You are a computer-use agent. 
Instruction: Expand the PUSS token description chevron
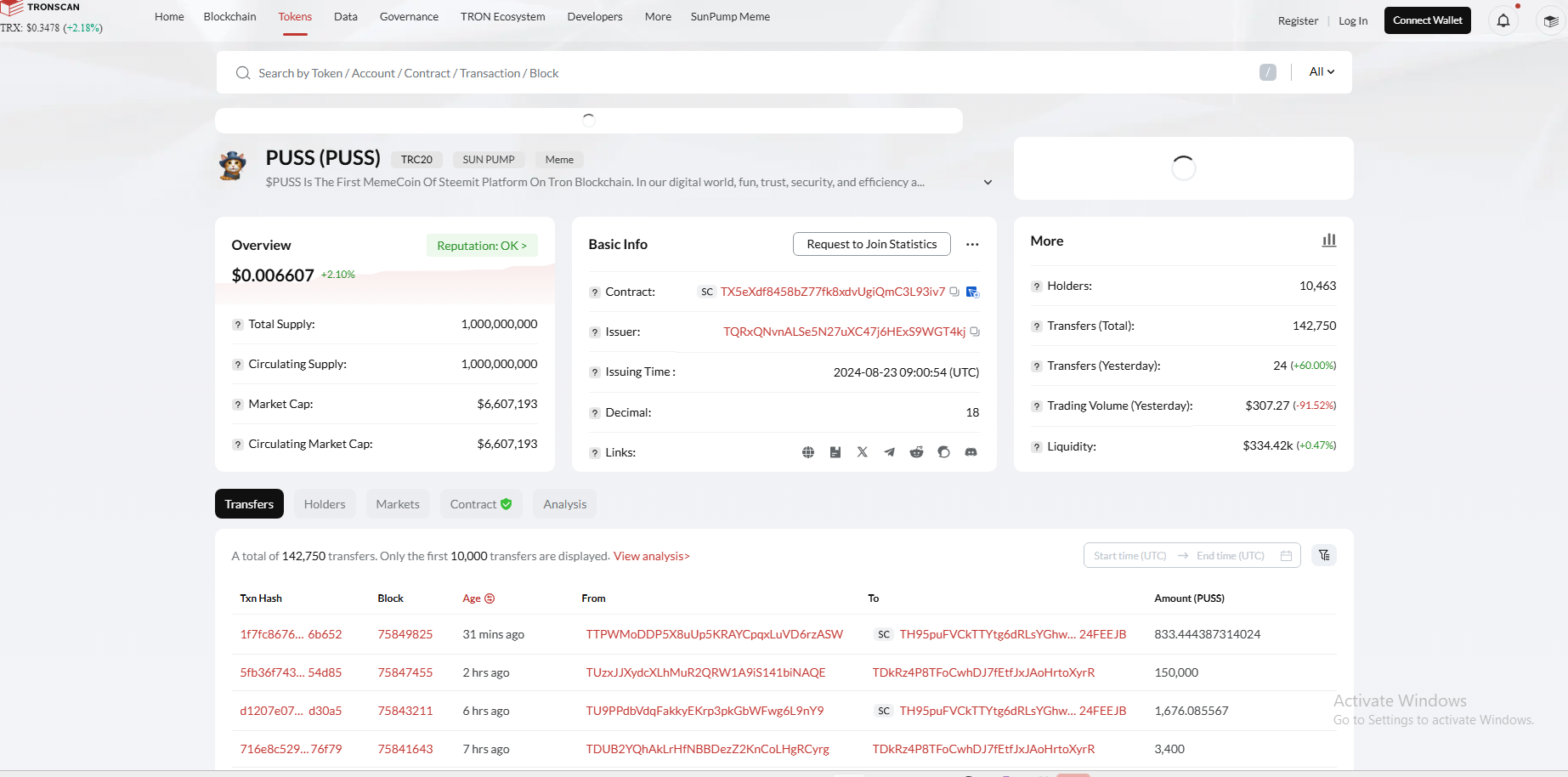[x=988, y=183]
